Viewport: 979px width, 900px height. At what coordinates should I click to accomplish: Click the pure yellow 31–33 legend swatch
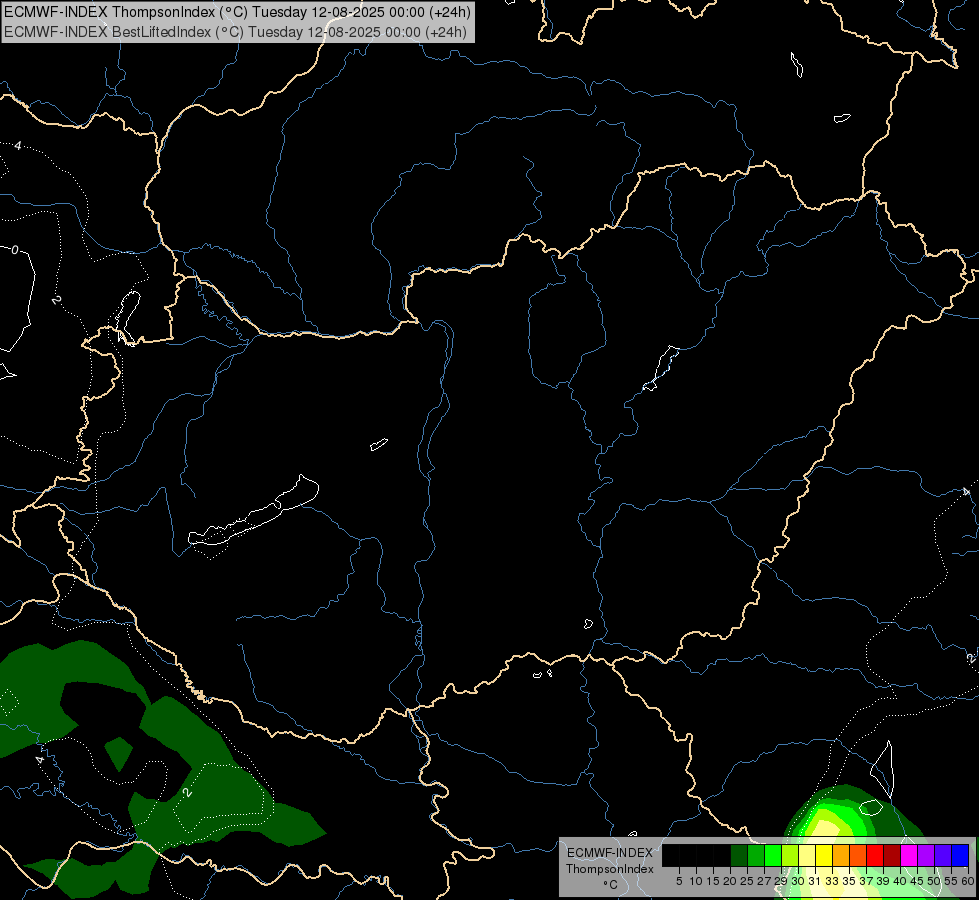(824, 855)
